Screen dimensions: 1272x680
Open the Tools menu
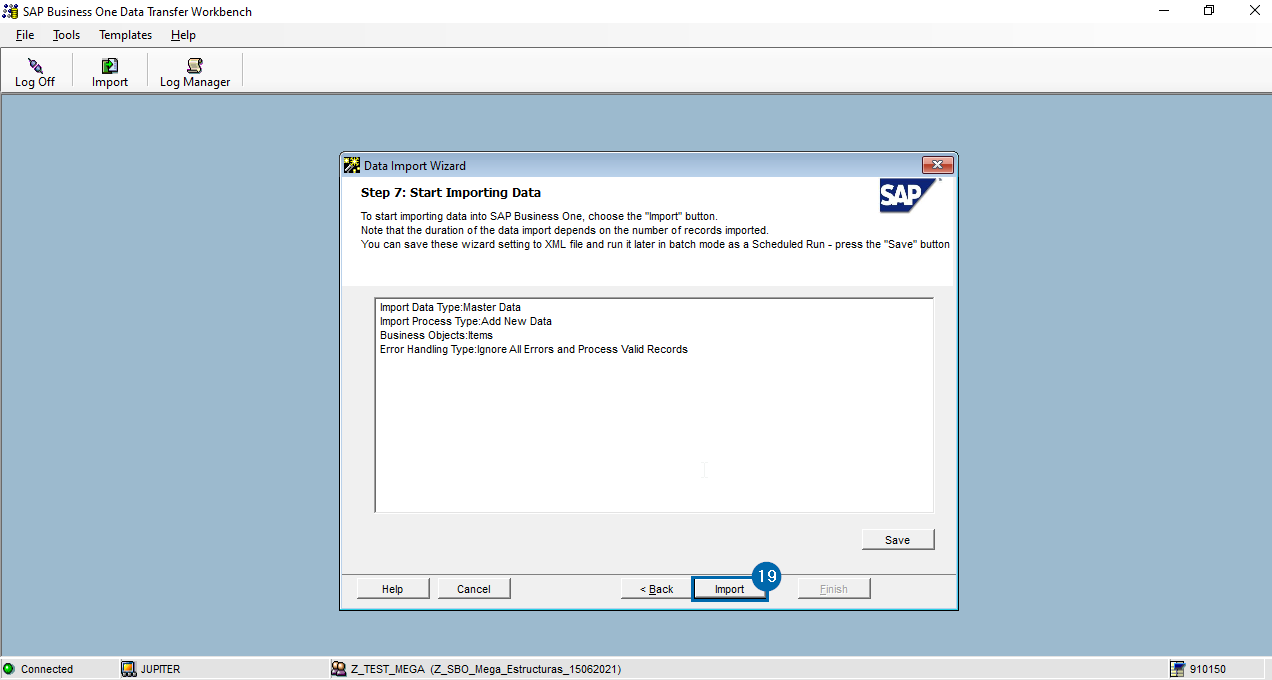(66, 35)
